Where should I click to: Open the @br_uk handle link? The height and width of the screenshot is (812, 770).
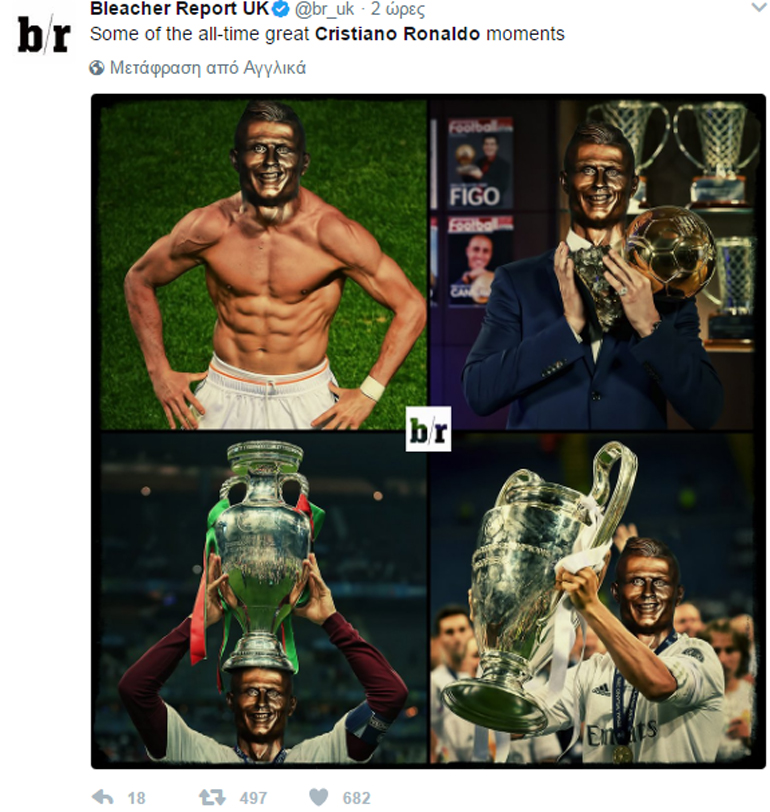click(325, 9)
